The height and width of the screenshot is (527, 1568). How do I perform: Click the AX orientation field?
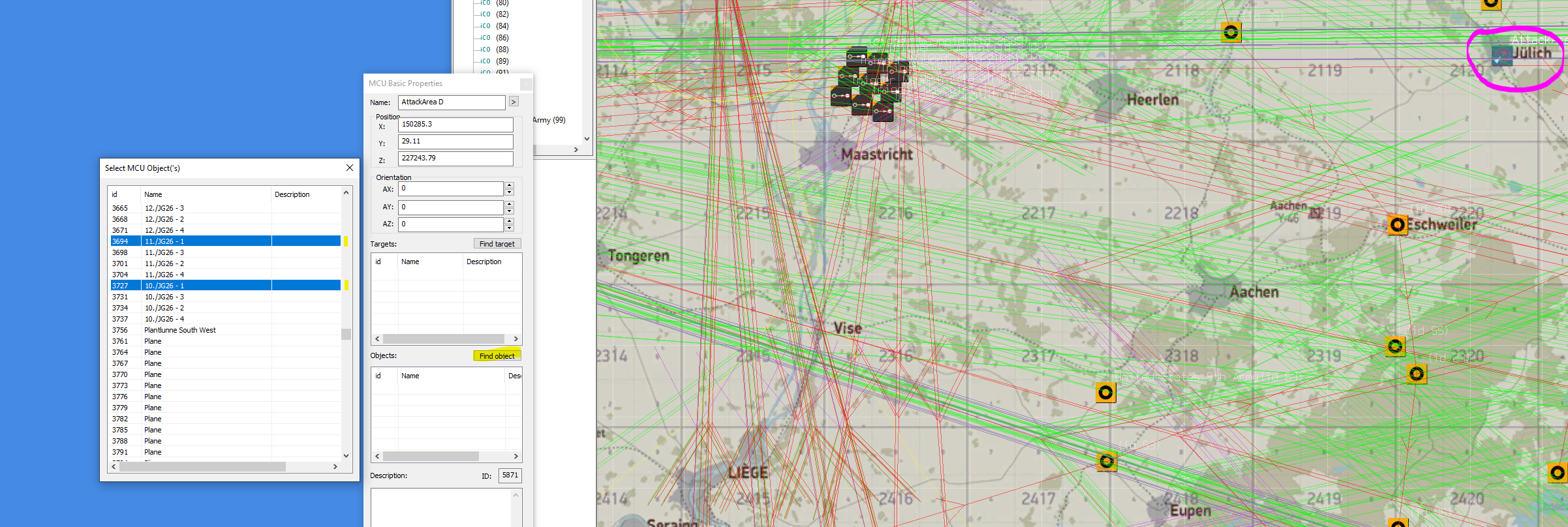click(451, 188)
